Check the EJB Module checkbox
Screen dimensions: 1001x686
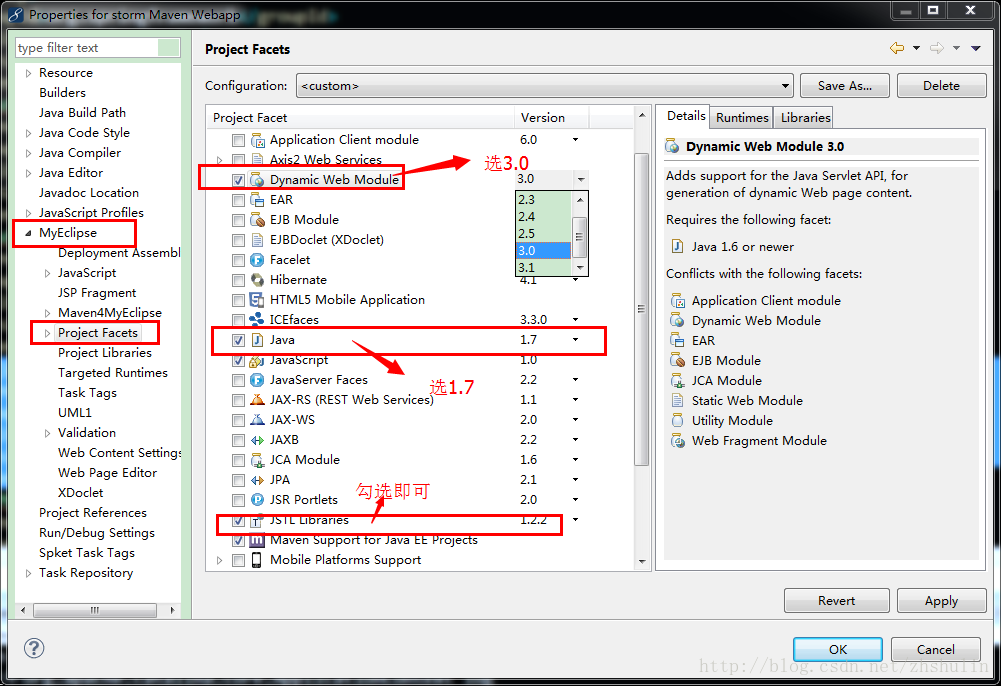click(x=238, y=220)
